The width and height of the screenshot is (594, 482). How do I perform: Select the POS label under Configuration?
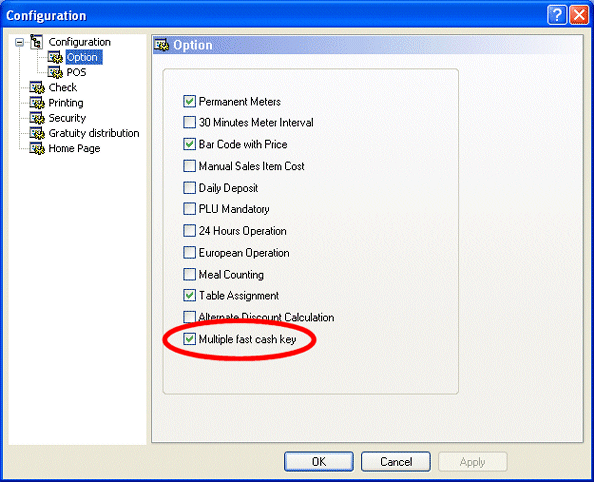click(x=76, y=72)
